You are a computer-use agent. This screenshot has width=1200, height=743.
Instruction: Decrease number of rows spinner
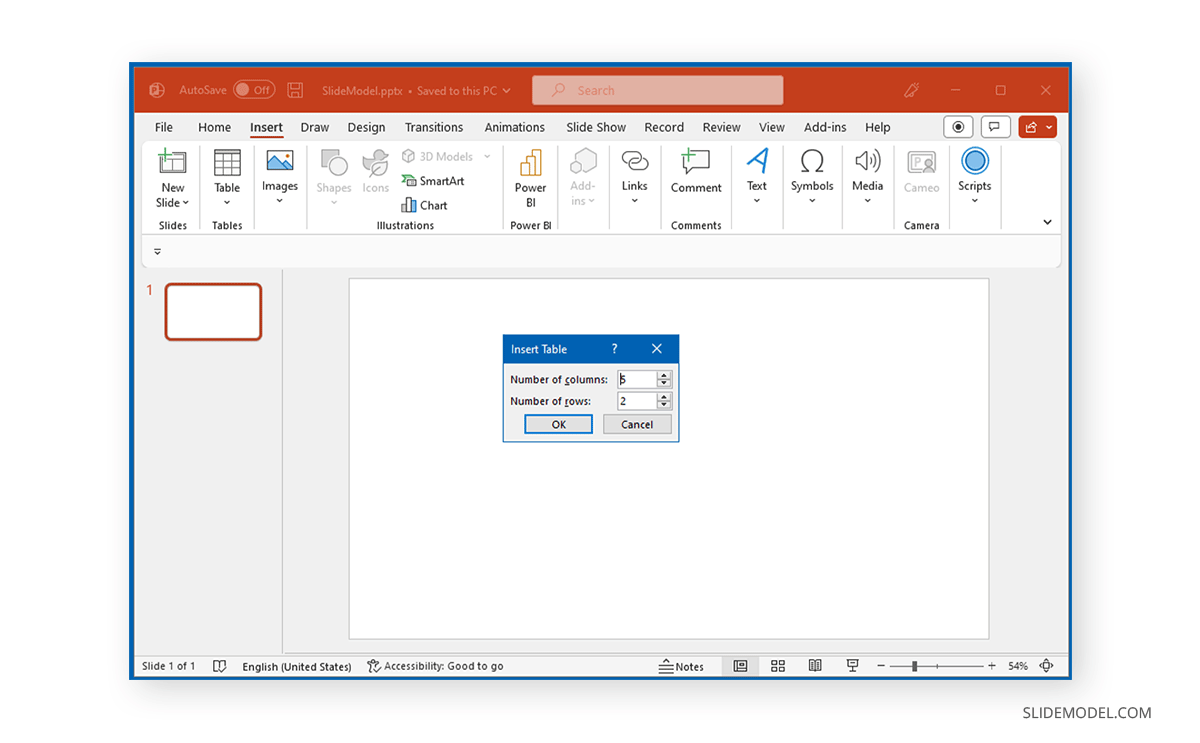[664, 405]
